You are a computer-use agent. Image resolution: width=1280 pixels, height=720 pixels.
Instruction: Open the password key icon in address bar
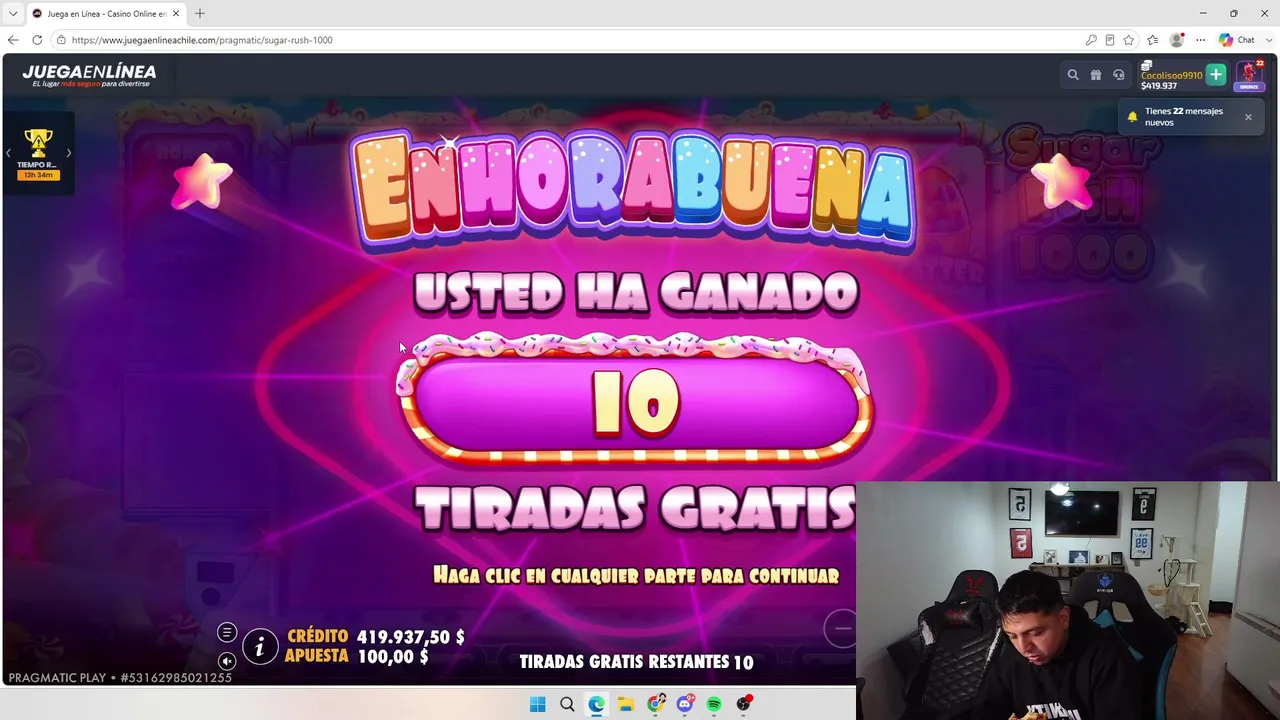pos(1091,40)
